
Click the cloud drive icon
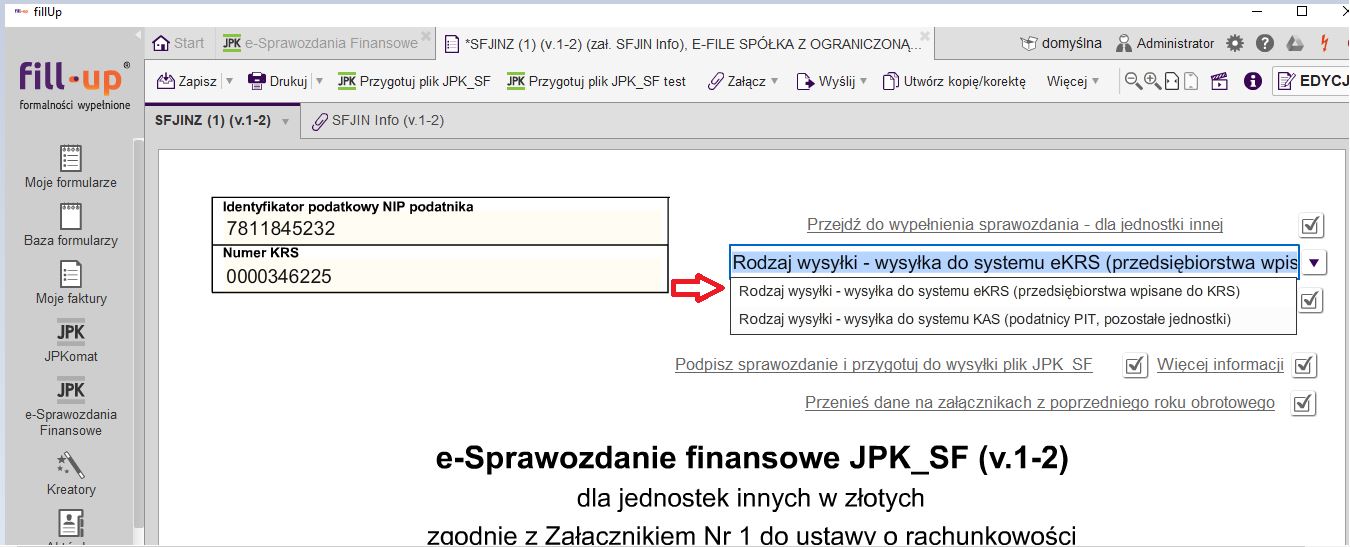tap(1294, 43)
